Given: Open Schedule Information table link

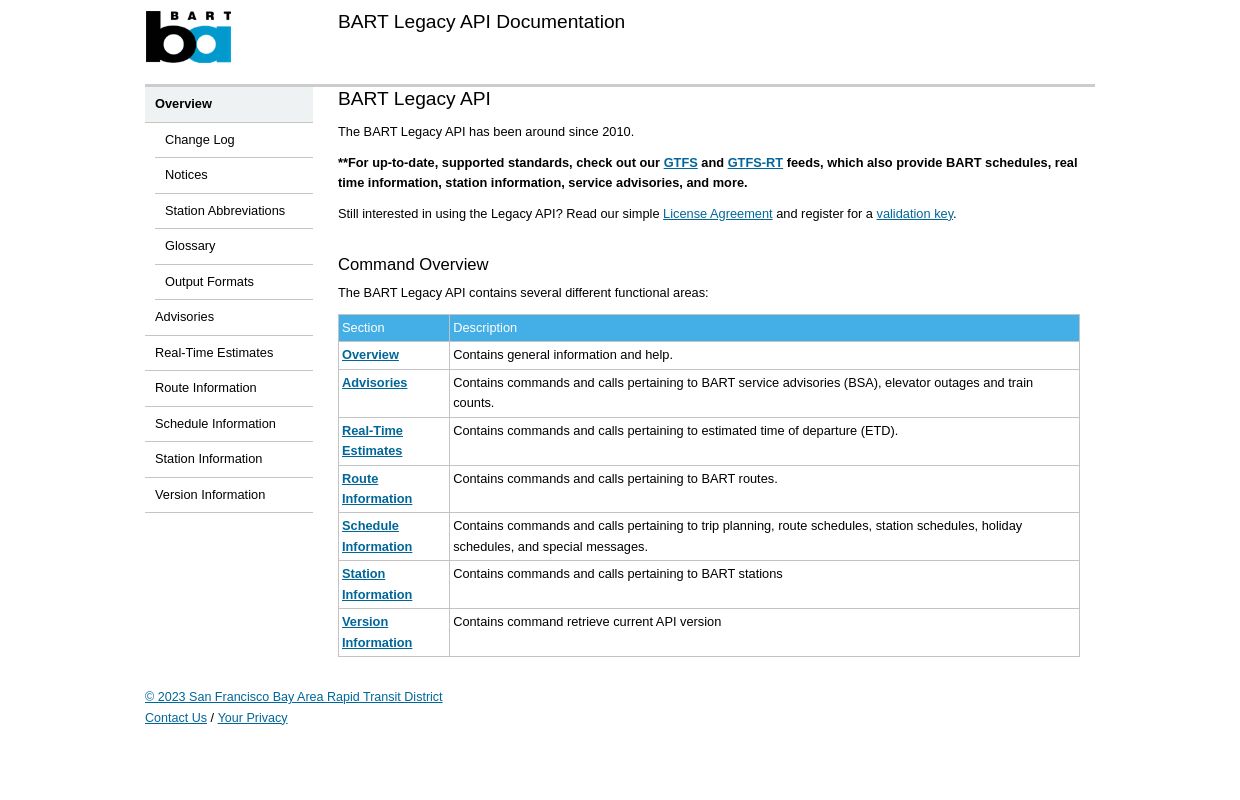Looking at the screenshot, I should [x=377, y=536].
